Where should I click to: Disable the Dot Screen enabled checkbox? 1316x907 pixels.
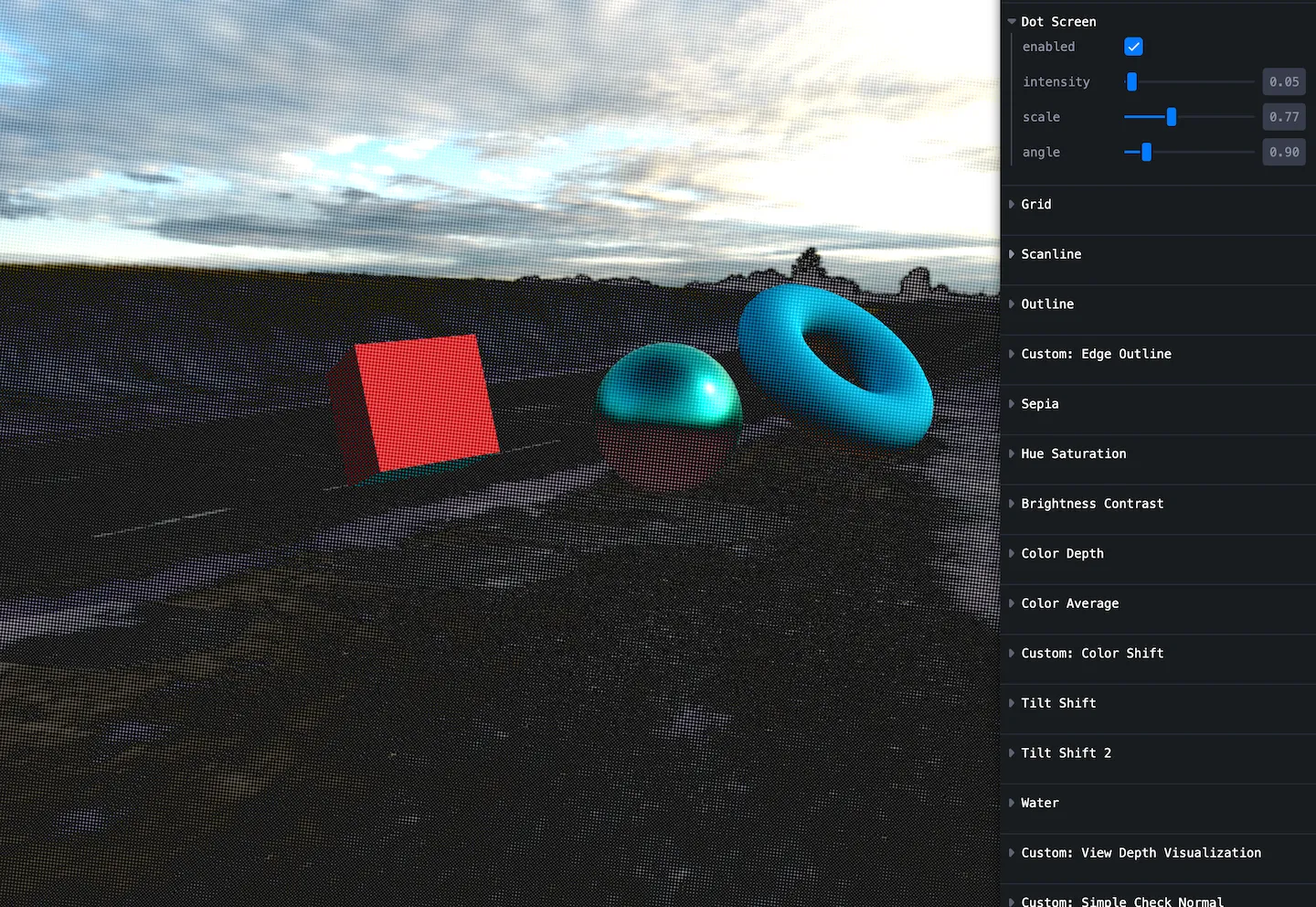coord(1133,46)
